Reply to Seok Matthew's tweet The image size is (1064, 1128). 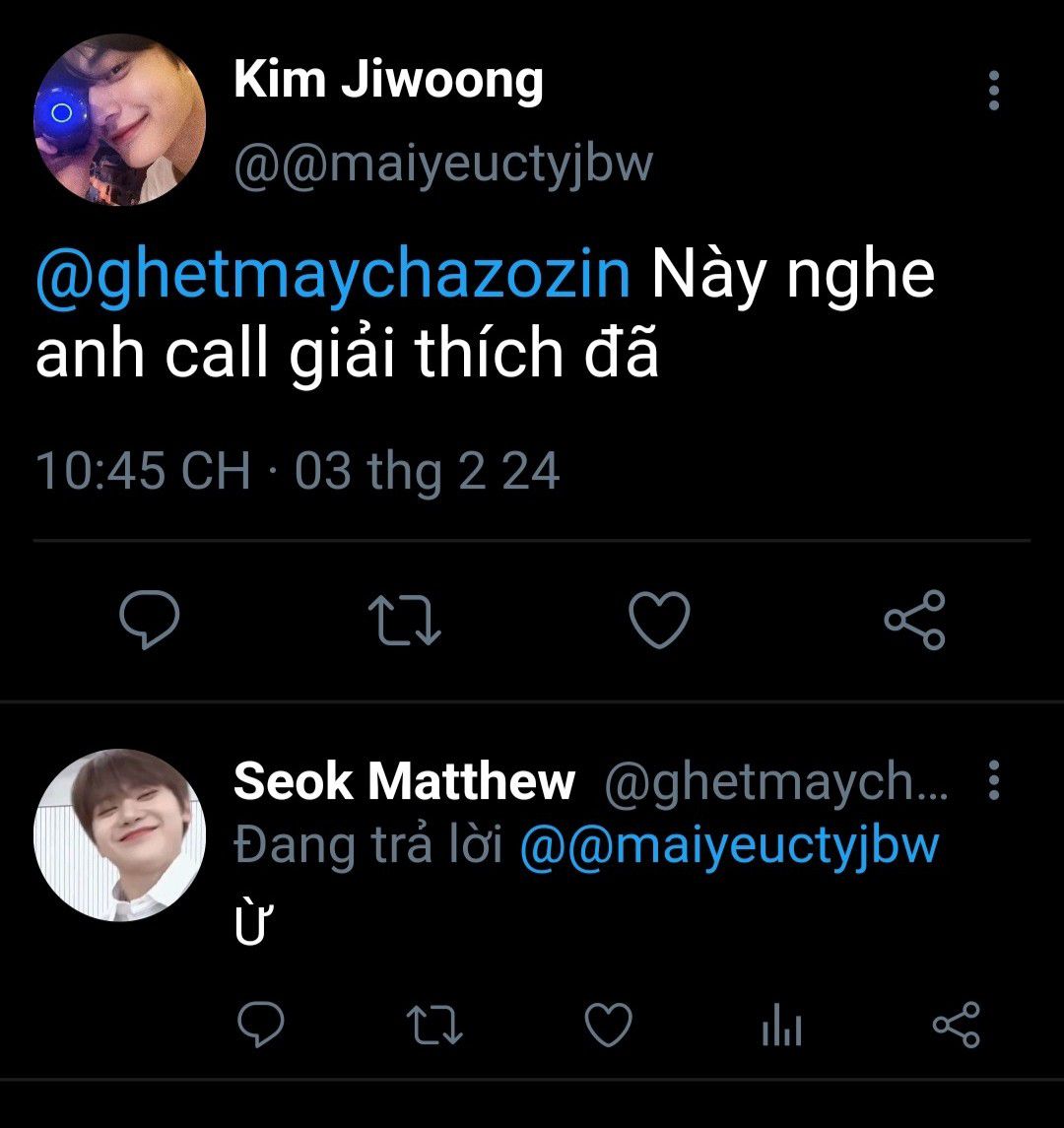261,1025
